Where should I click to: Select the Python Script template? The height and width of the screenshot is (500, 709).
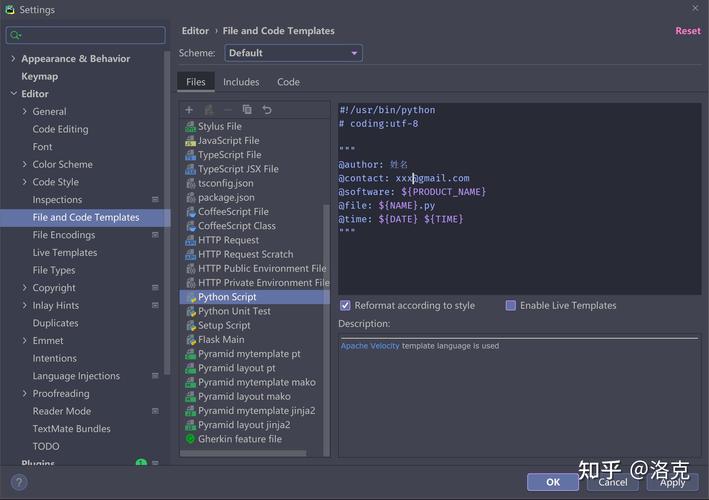[254, 297]
